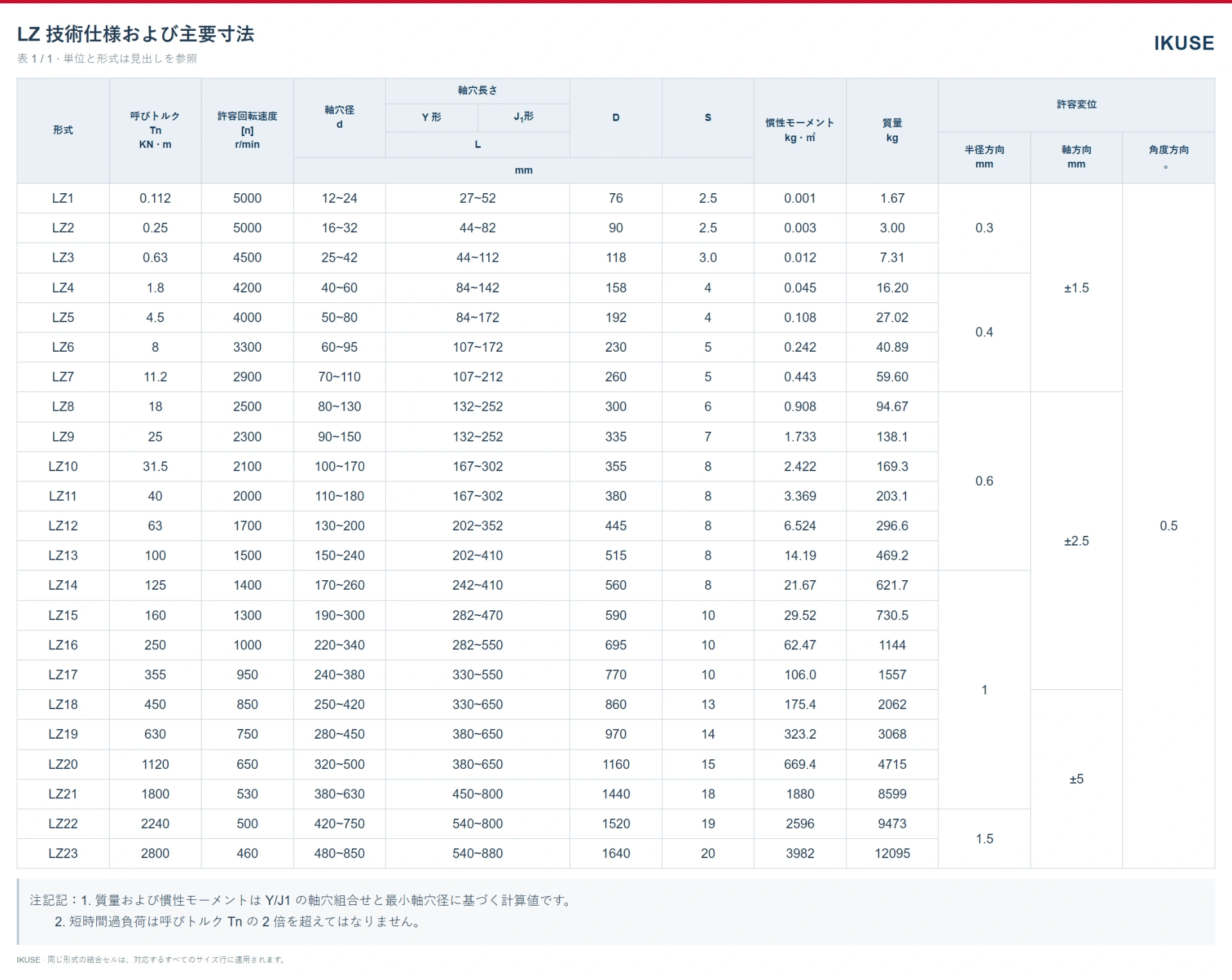Select S value 7 in LZ9 row
Screen dimensions: 1232x980
[x=708, y=436]
